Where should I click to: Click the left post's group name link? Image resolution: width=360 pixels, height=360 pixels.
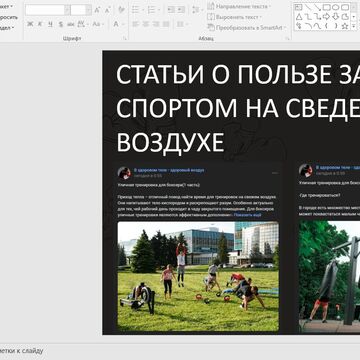(169, 170)
